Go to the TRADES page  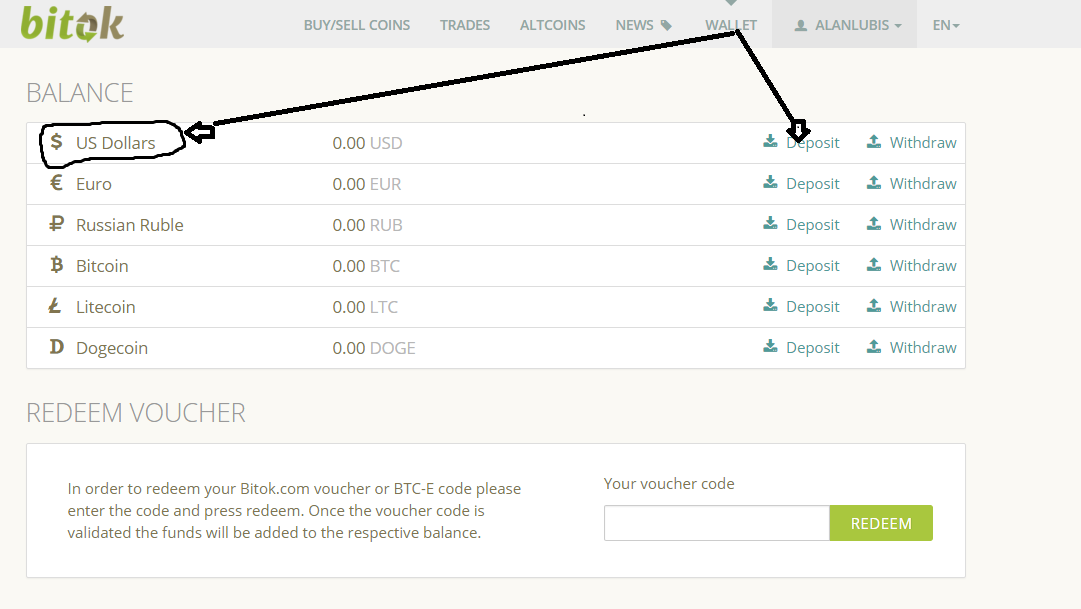click(x=465, y=25)
